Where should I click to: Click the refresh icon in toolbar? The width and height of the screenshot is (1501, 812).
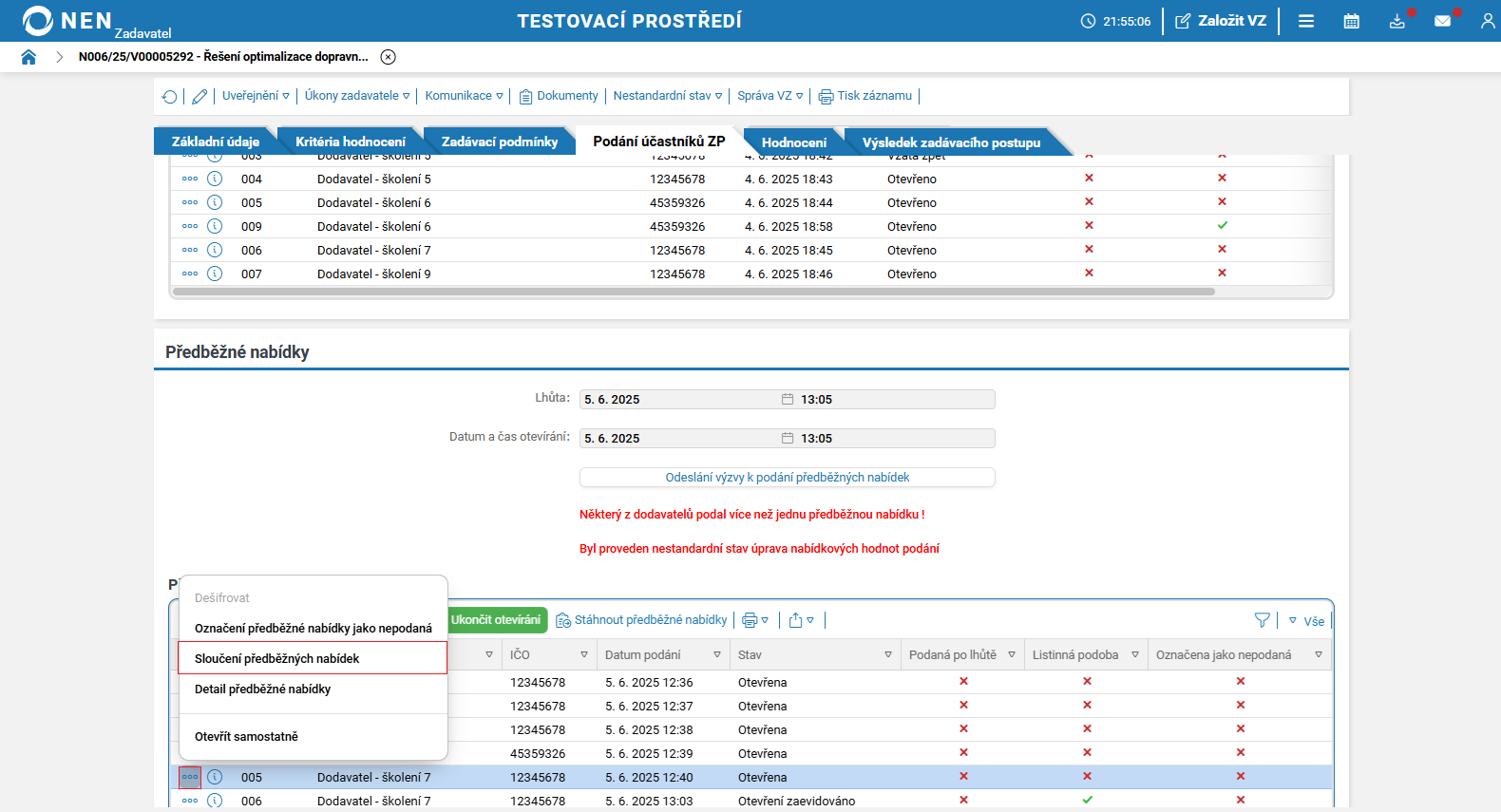tap(169, 96)
